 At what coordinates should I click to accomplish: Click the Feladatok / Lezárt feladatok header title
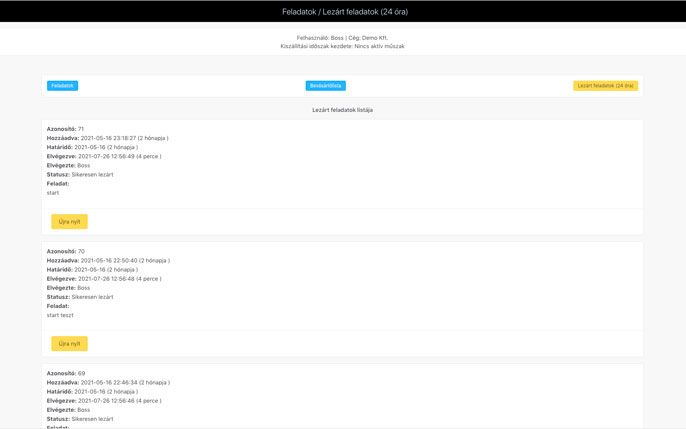pyautogui.click(x=344, y=12)
